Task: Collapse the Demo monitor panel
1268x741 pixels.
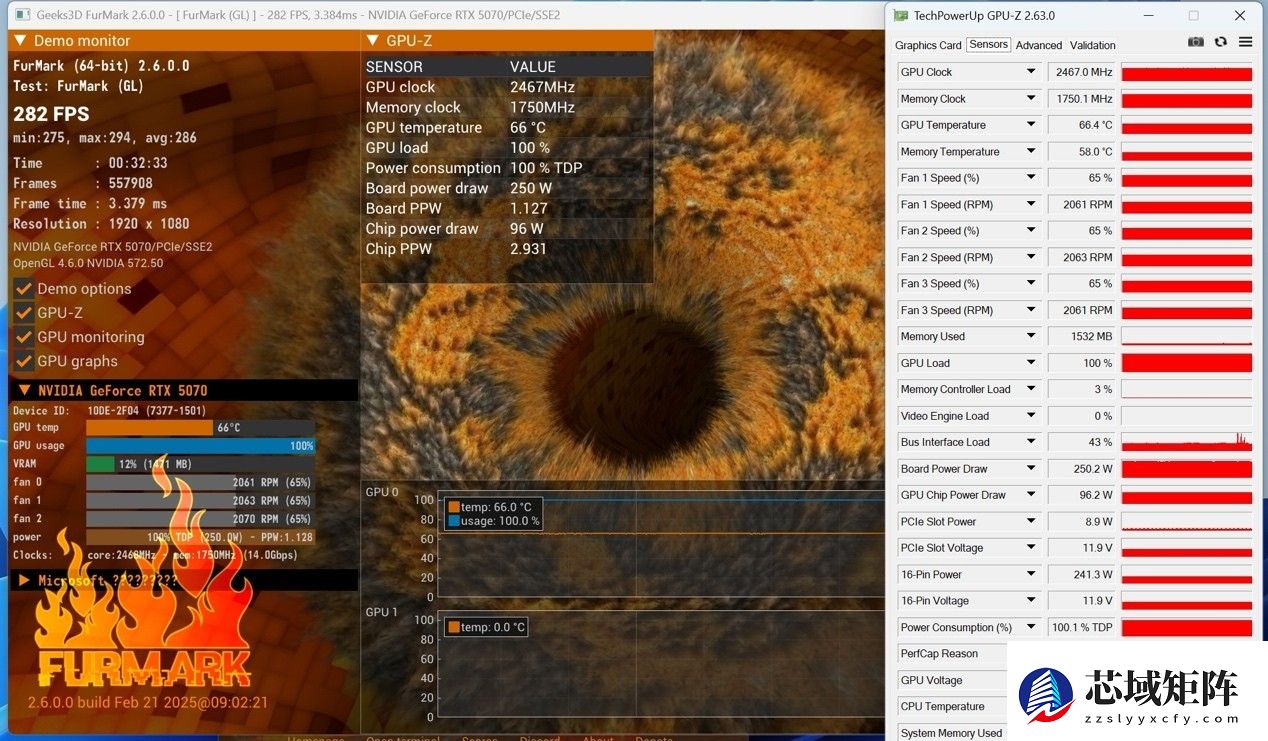Action: coord(20,41)
